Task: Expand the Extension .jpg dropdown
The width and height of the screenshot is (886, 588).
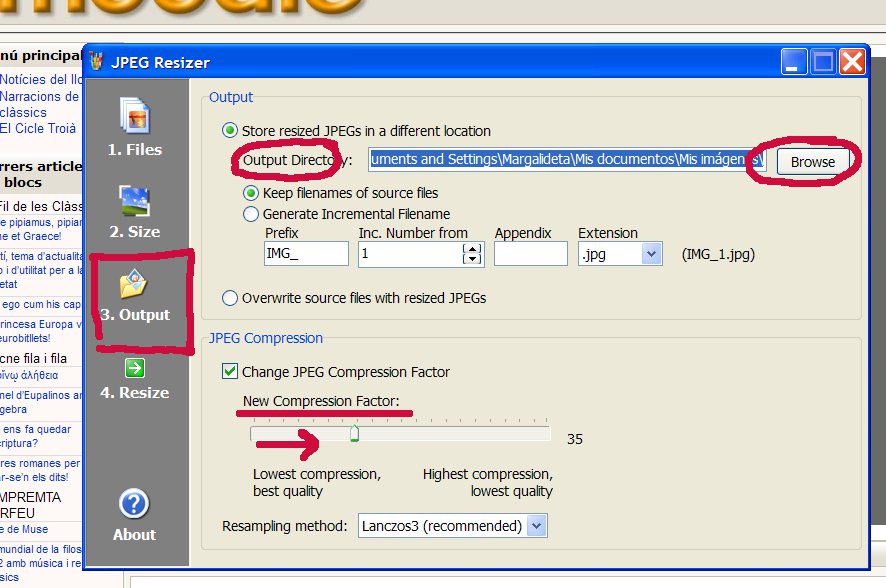Action: click(651, 254)
